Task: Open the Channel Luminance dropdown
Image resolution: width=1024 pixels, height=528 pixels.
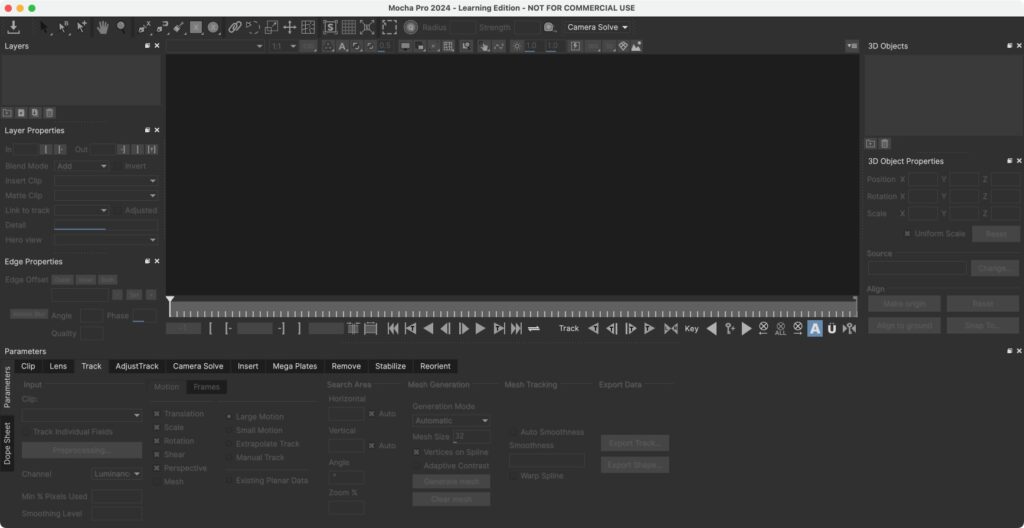Action: click(117, 474)
